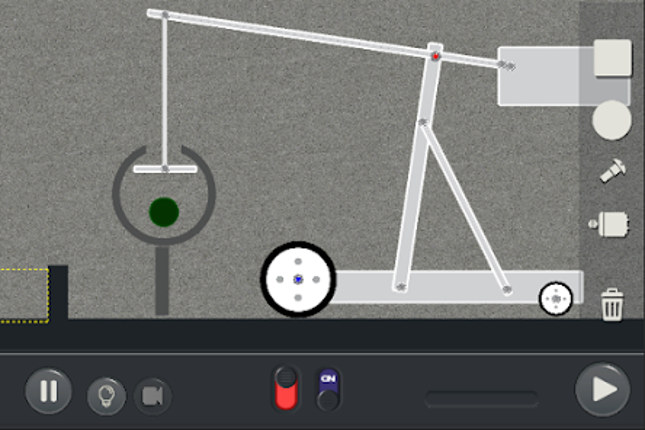Click the dark progress bar

[x=482, y=399]
